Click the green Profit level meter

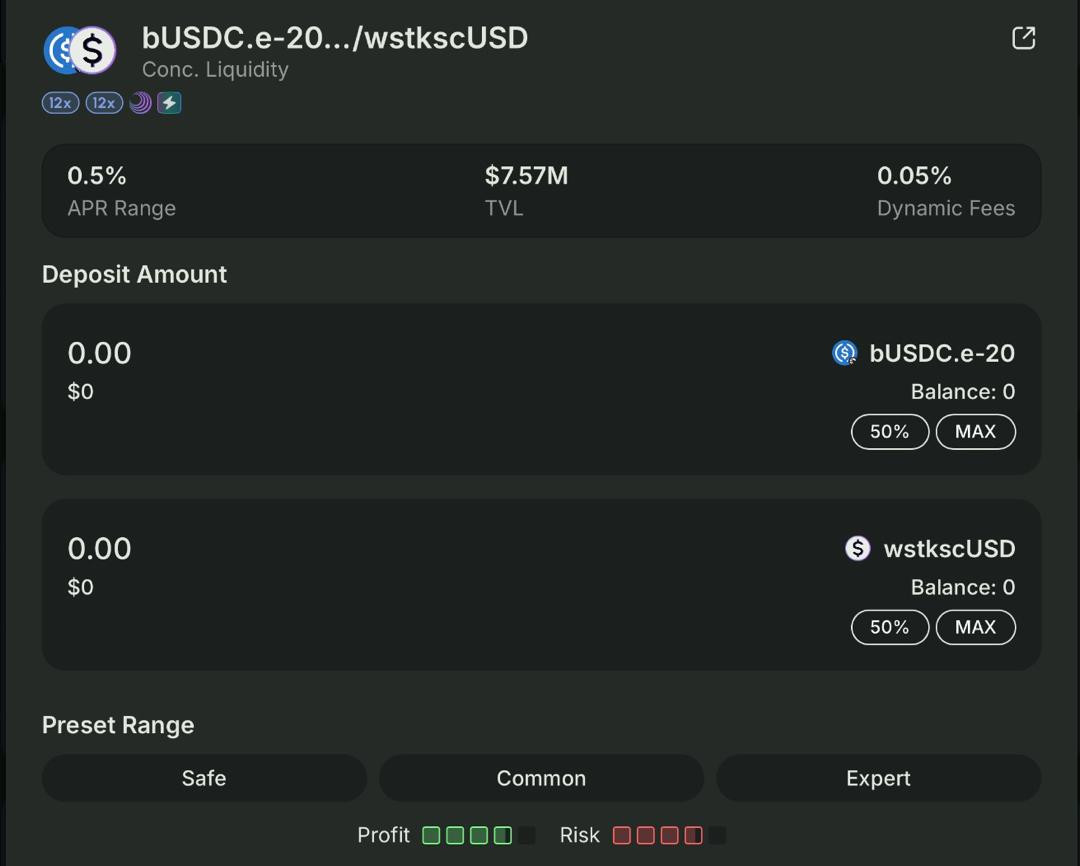click(478, 835)
